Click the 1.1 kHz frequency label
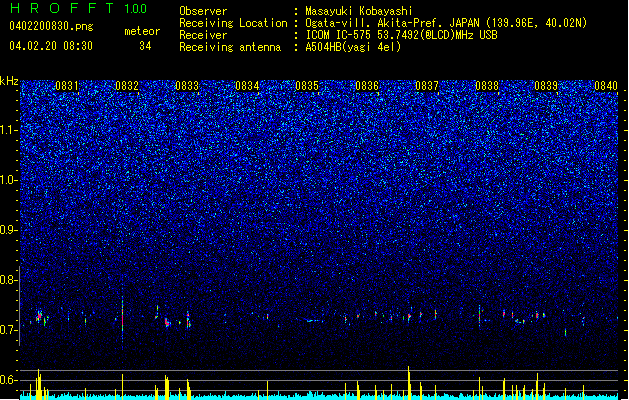The width and height of the screenshot is (629, 400). click(9, 130)
